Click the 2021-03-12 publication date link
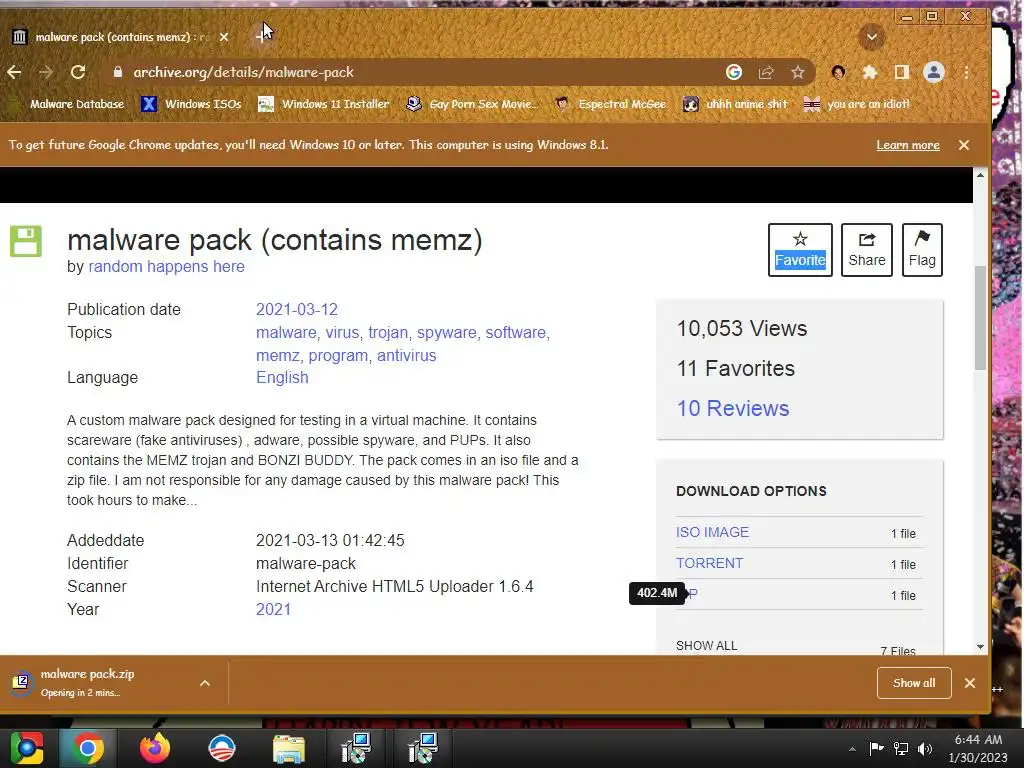1024x768 pixels. (296, 310)
